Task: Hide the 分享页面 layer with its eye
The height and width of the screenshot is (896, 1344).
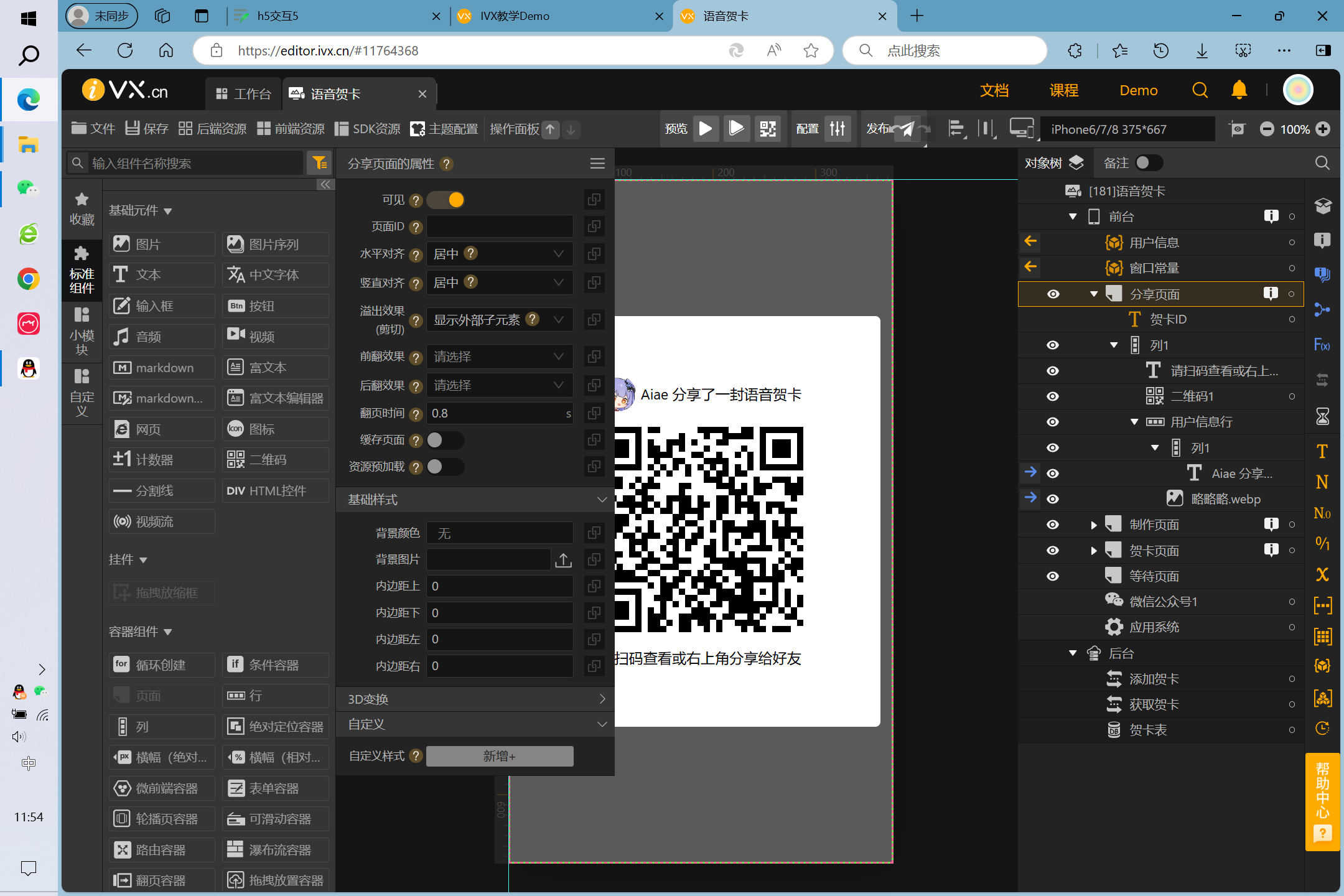Action: 1053,294
